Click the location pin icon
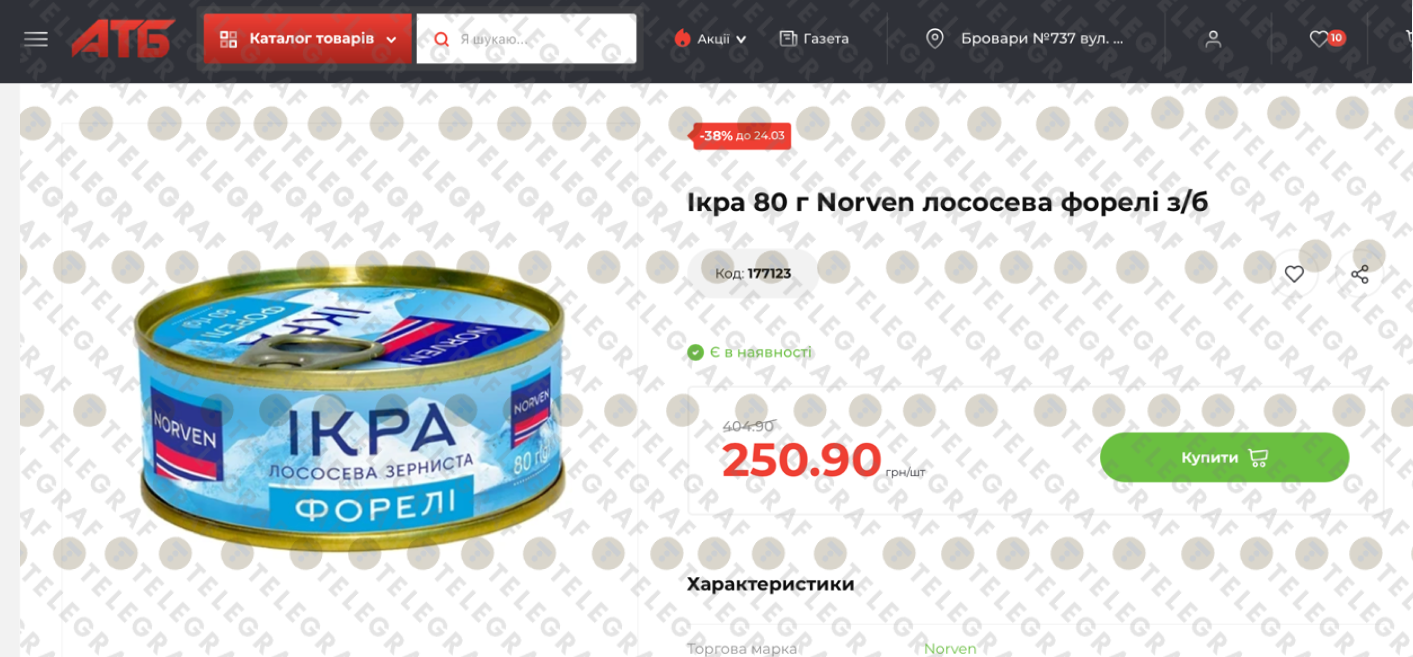The width and height of the screenshot is (1413, 657). coord(935,39)
